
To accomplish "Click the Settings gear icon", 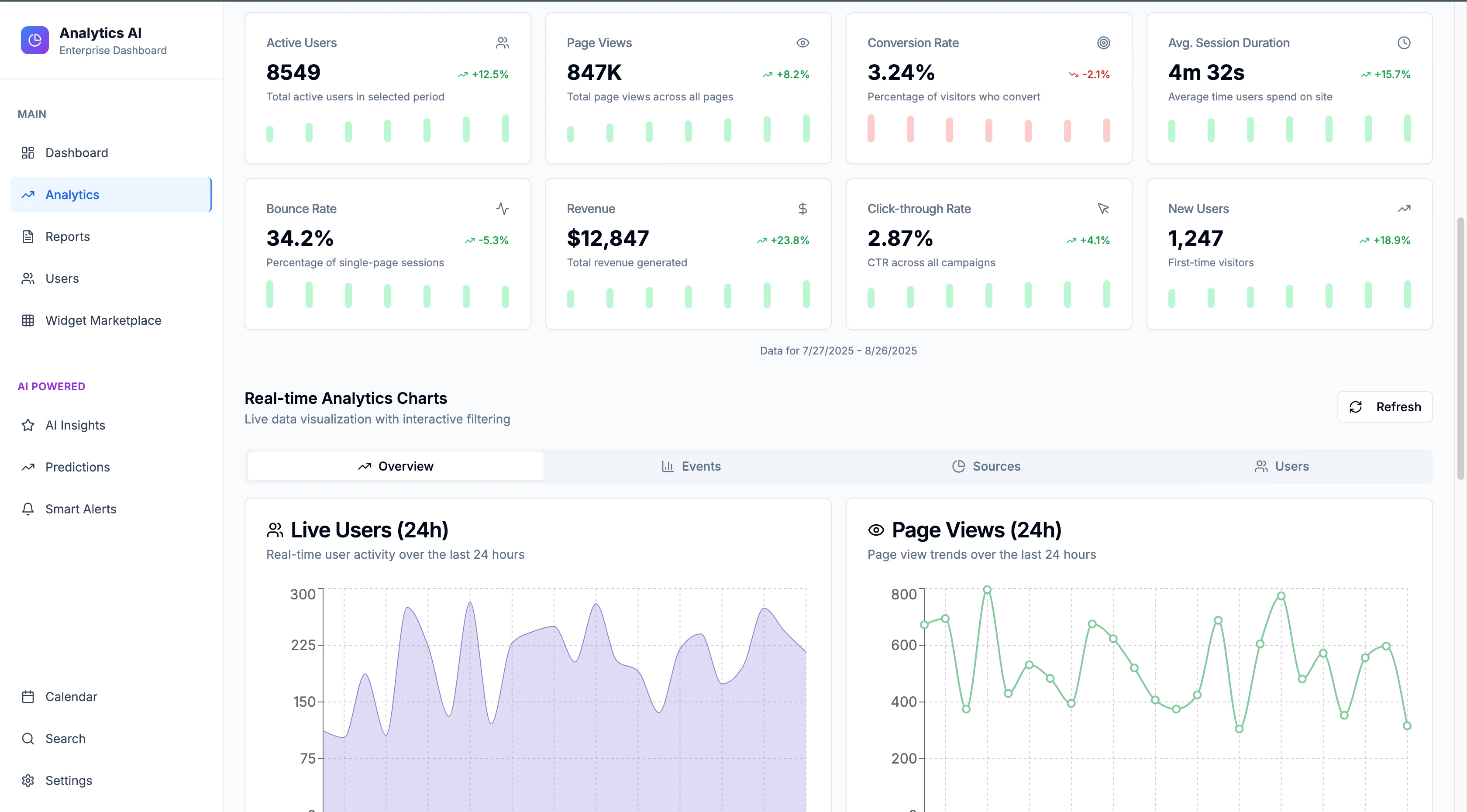I will (x=28, y=780).
